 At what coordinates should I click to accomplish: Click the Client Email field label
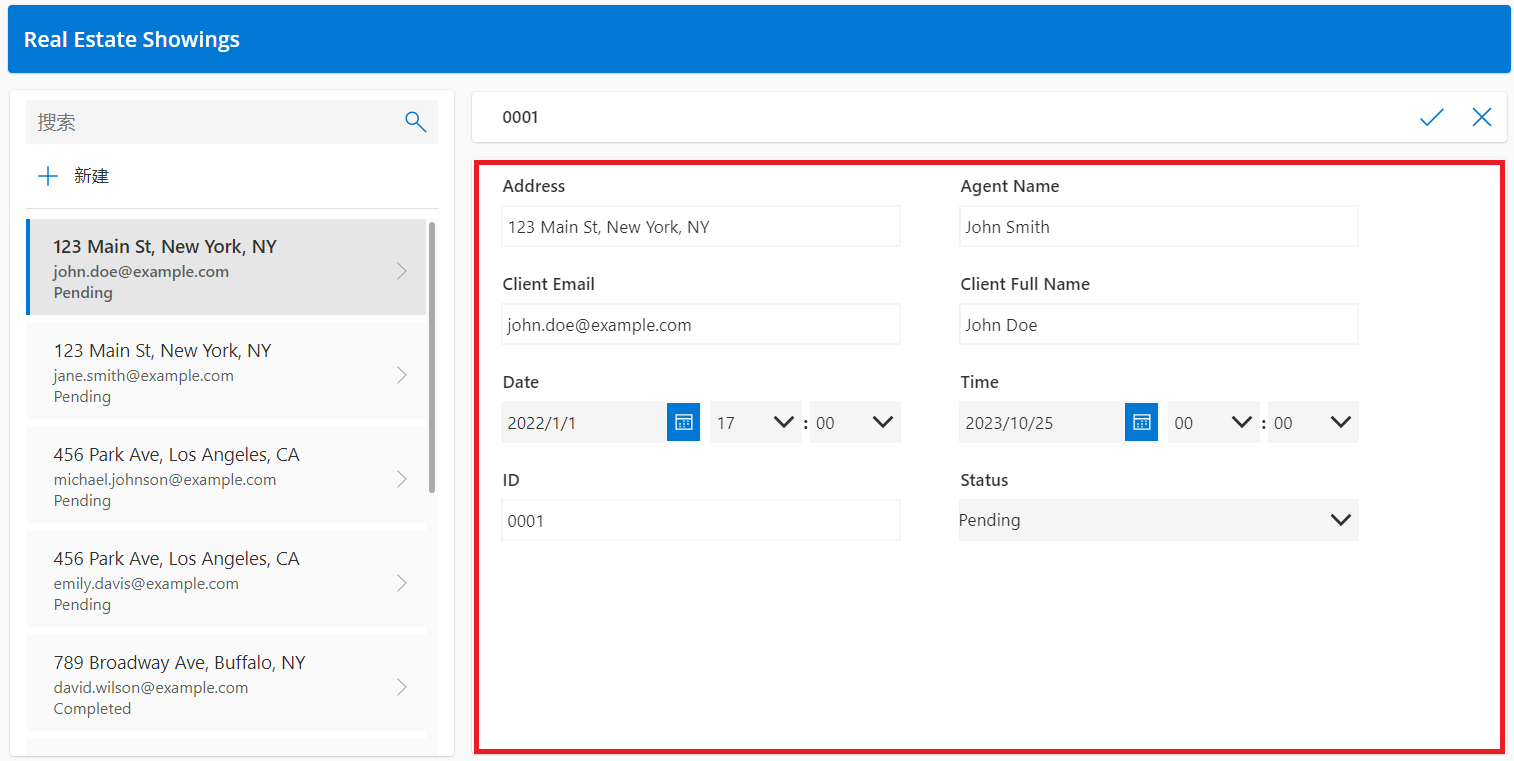pos(549,284)
